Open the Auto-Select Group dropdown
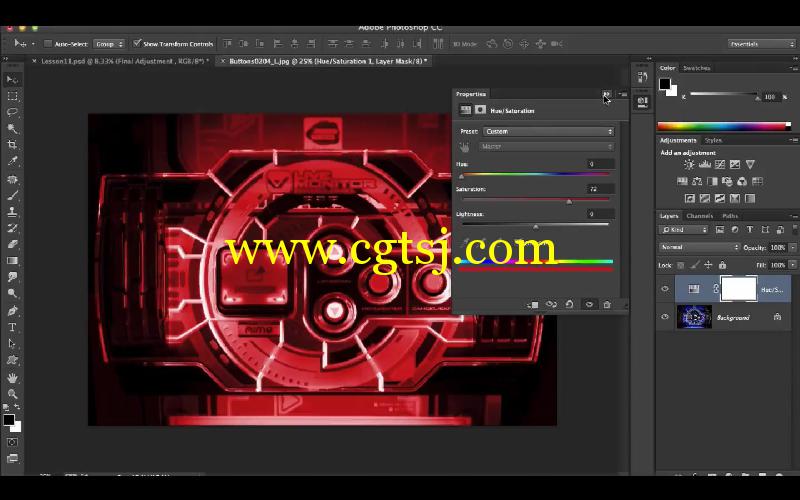 click(109, 44)
